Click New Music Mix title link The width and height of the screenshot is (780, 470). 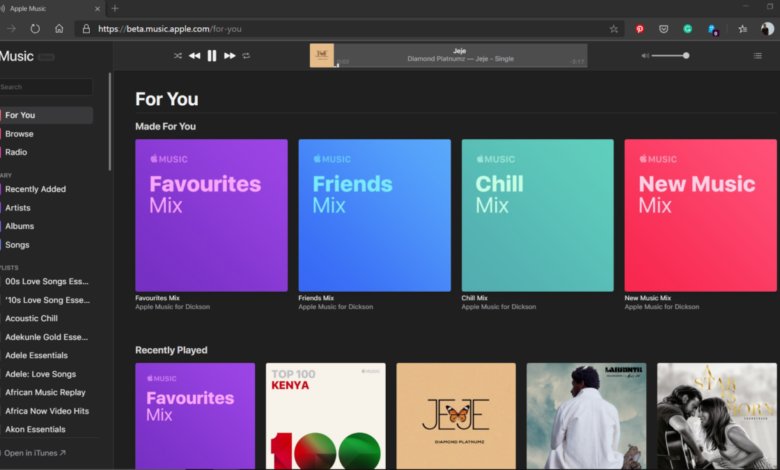pos(648,298)
